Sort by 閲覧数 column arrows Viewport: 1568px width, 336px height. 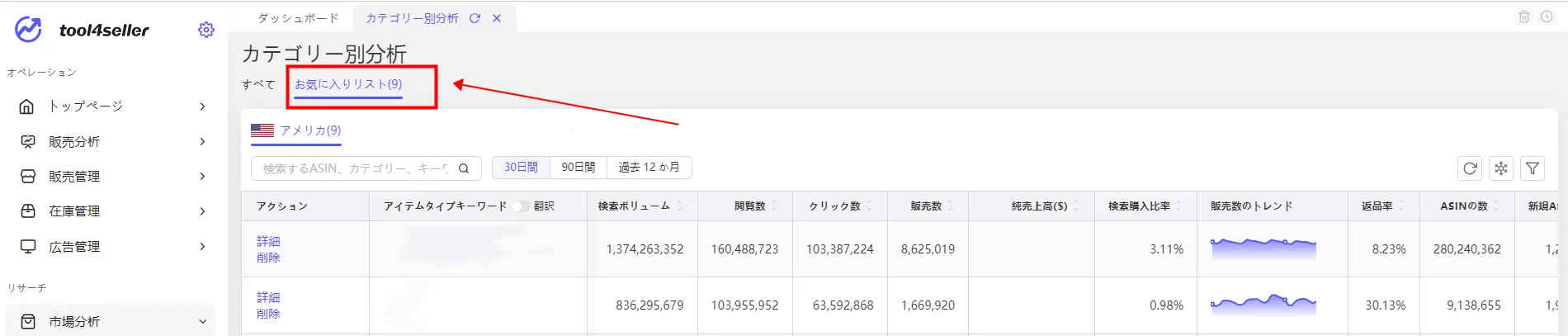[x=774, y=206]
